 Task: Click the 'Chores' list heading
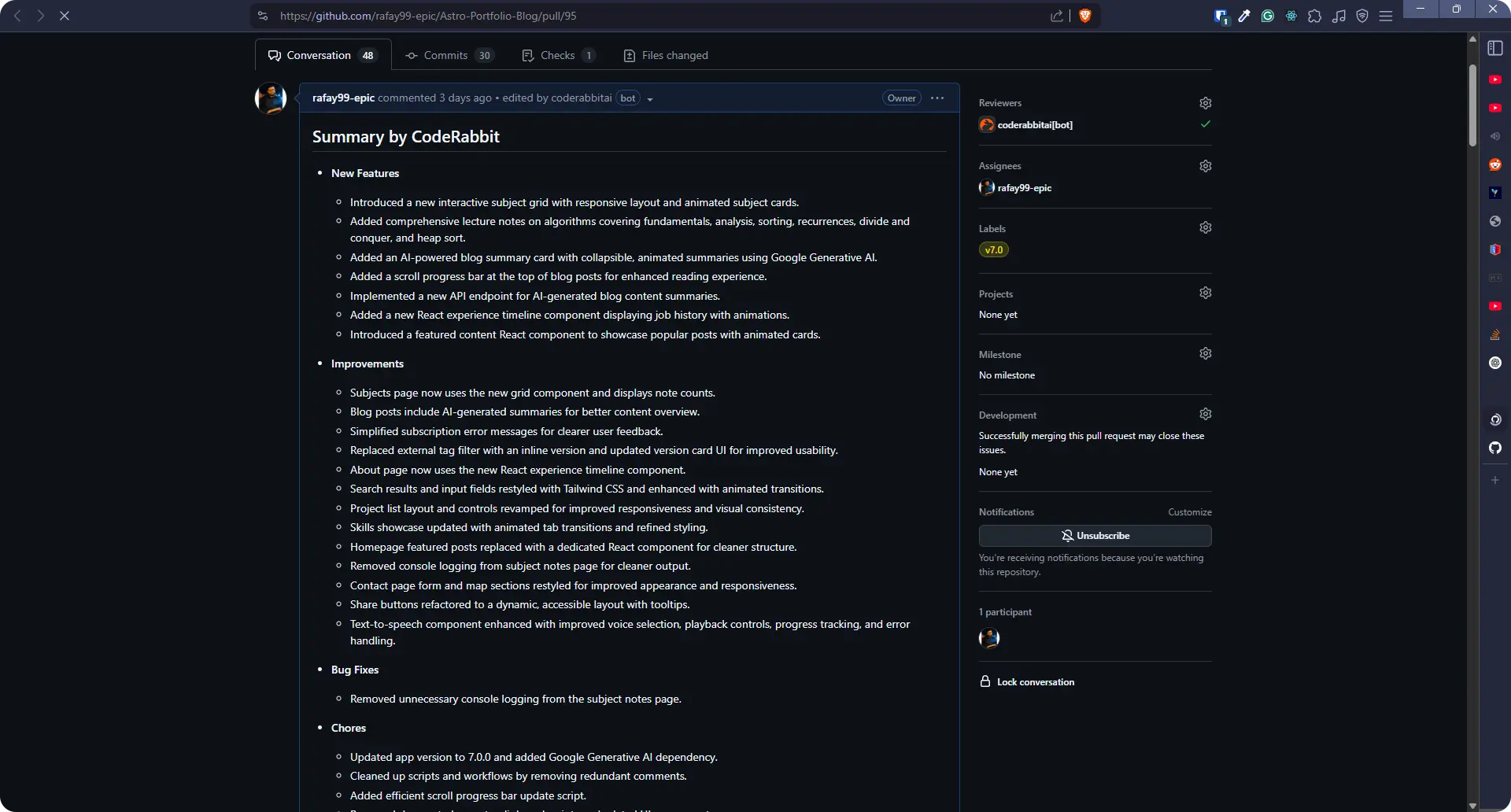pos(349,728)
